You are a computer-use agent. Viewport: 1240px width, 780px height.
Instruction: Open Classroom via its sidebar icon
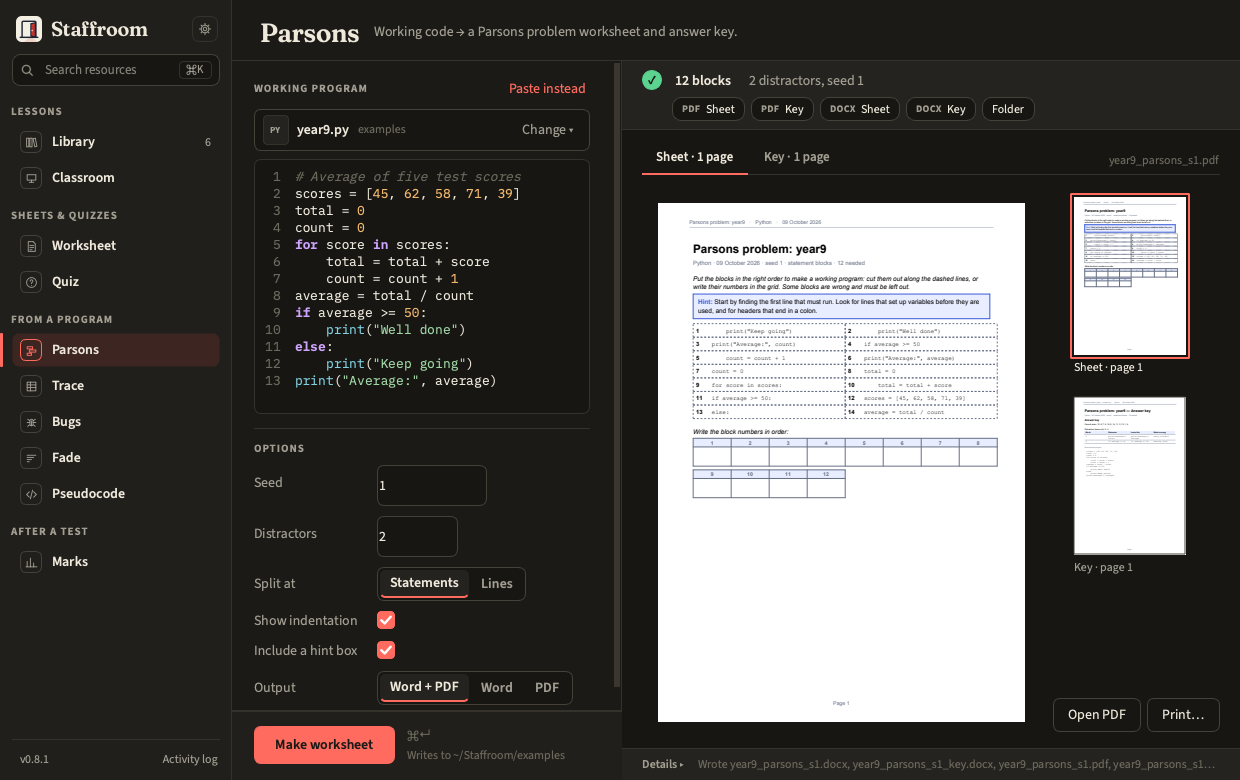[31, 178]
